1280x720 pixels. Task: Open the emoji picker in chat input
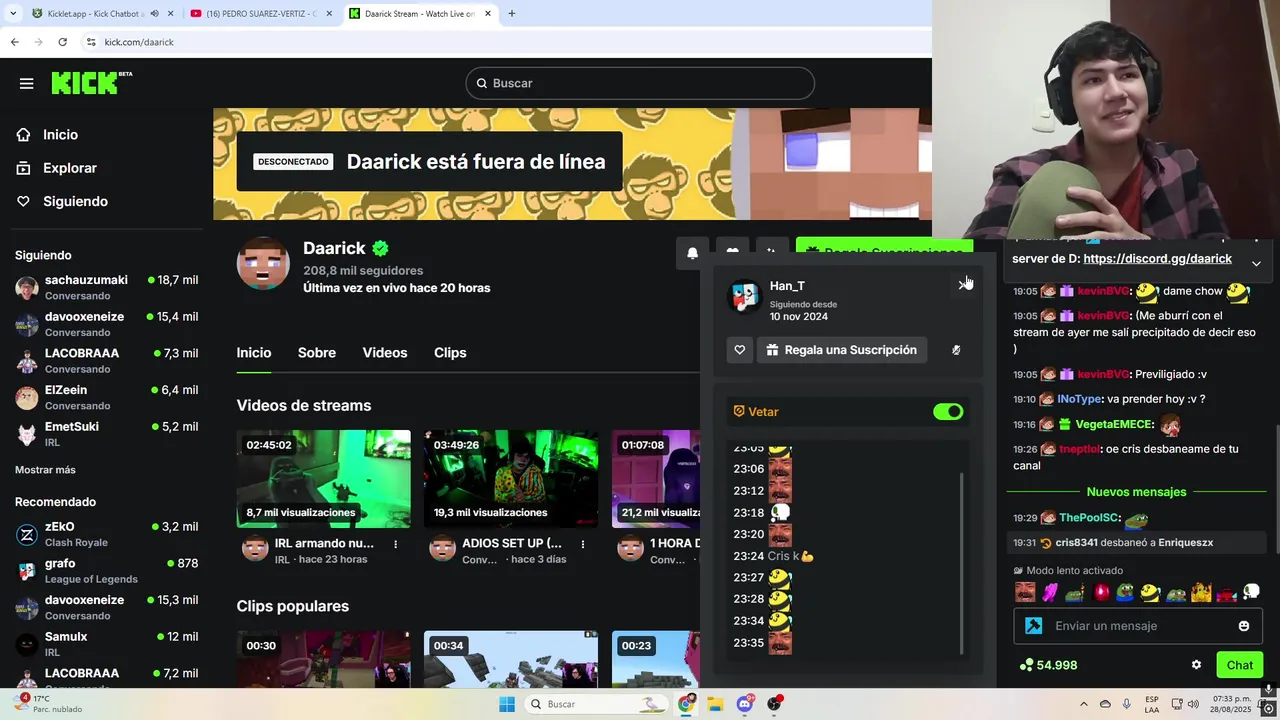click(1244, 626)
